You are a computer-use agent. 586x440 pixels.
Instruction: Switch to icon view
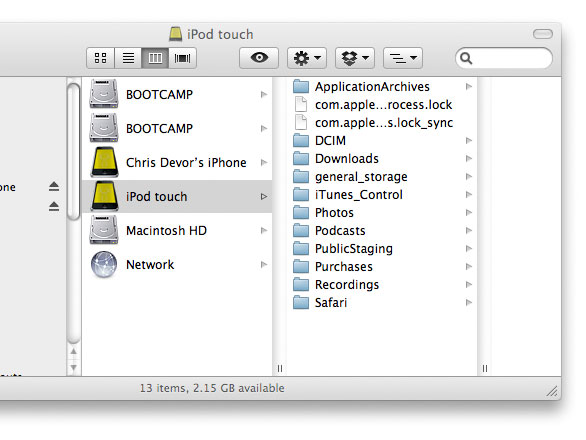[101, 58]
